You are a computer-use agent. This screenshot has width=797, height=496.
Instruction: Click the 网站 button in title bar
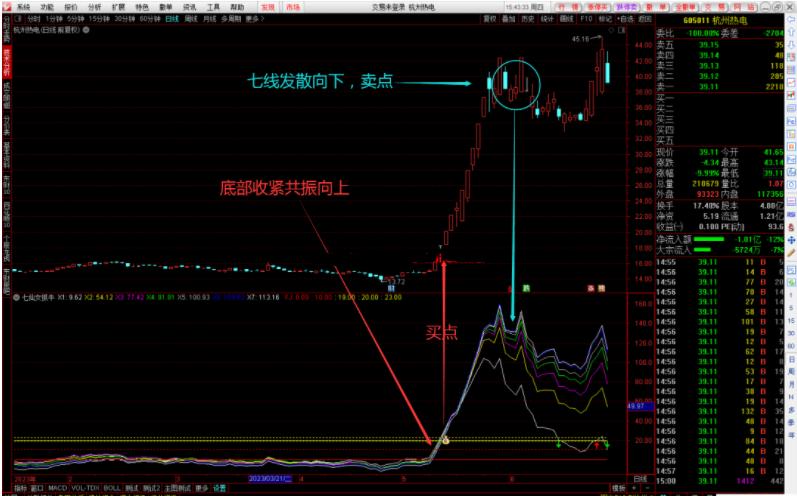[x=745, y=7]
